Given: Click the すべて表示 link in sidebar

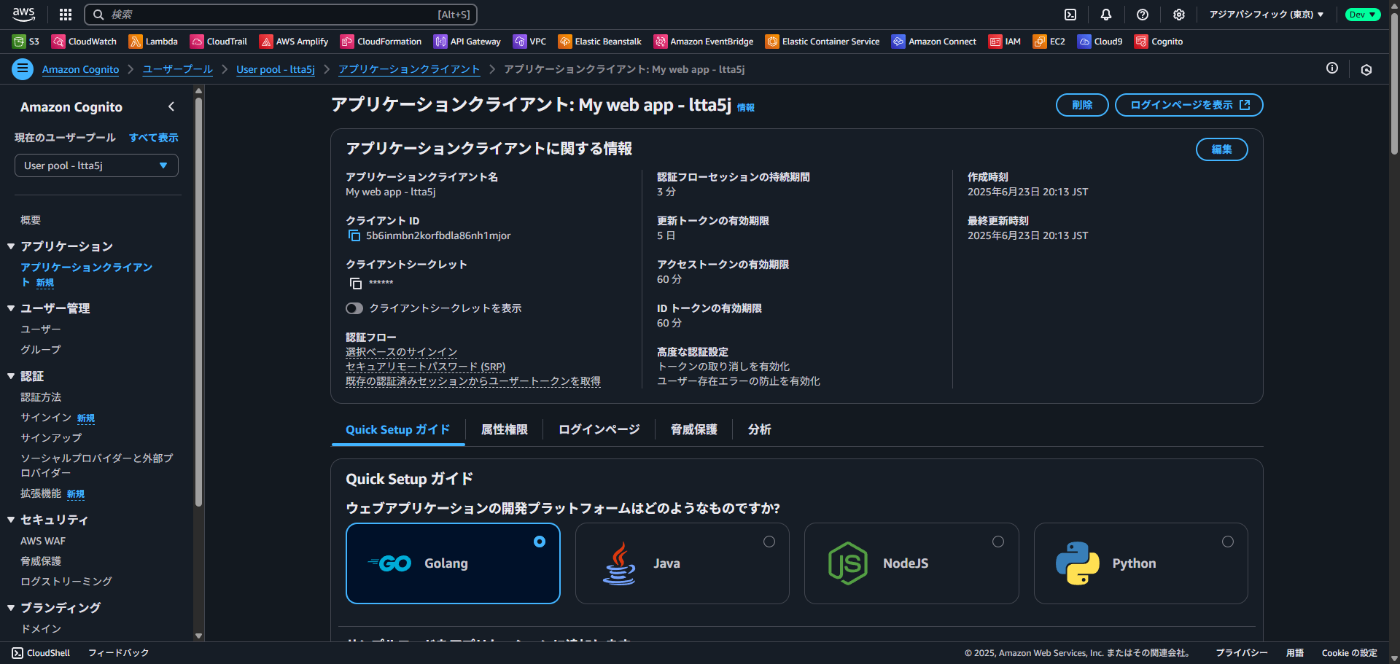Looking at the screenshot, I should pyautogui.click(x=154, y=137).
